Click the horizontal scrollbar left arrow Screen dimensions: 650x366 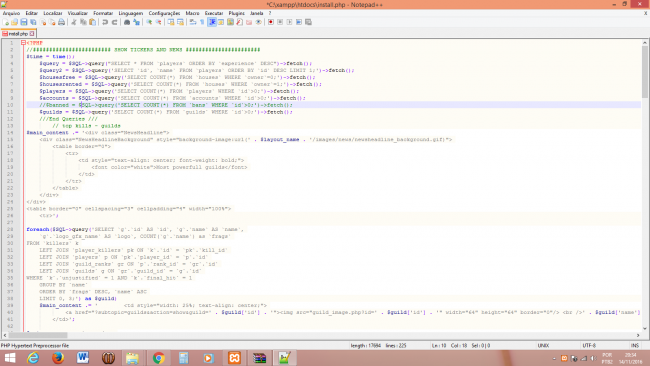tap(5, 335)
